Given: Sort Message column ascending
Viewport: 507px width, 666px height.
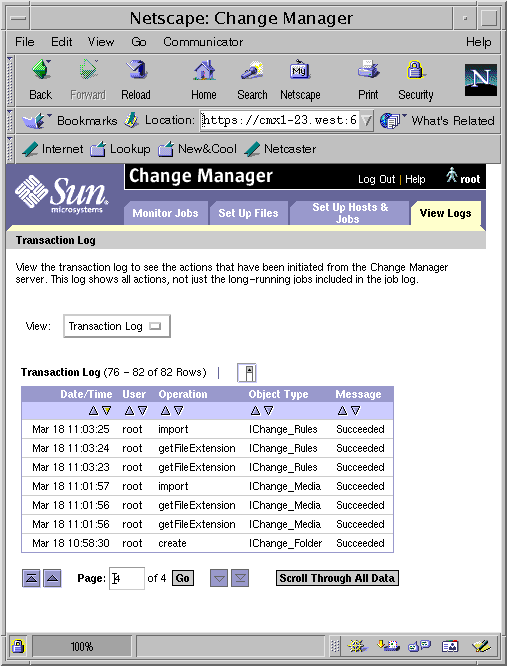Looking at the screenshot, I should pos(342,411).
